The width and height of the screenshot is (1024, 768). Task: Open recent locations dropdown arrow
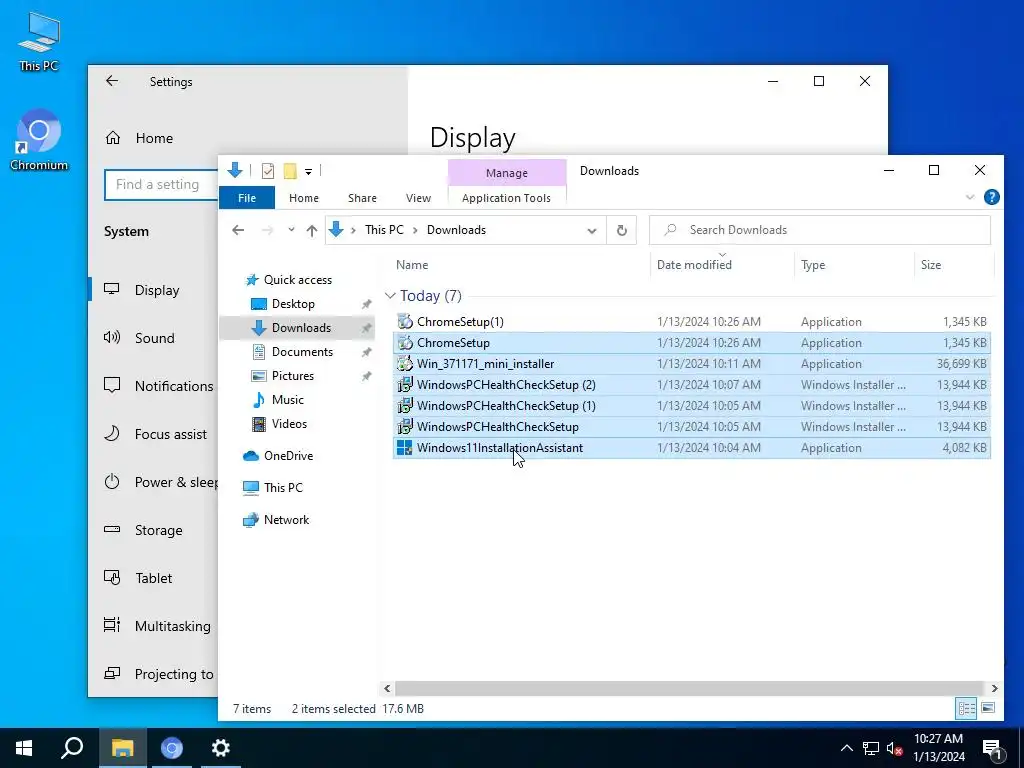pyautogui.click(x=291, y=230)
